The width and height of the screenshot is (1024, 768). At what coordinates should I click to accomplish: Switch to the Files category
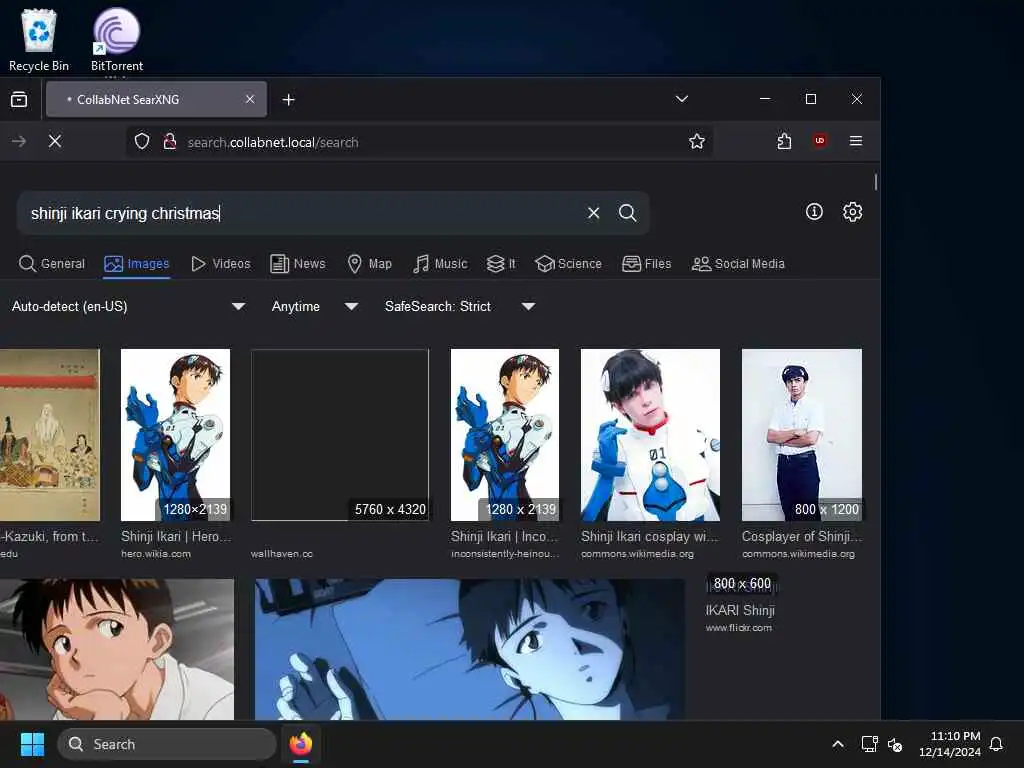coord(647,264)
